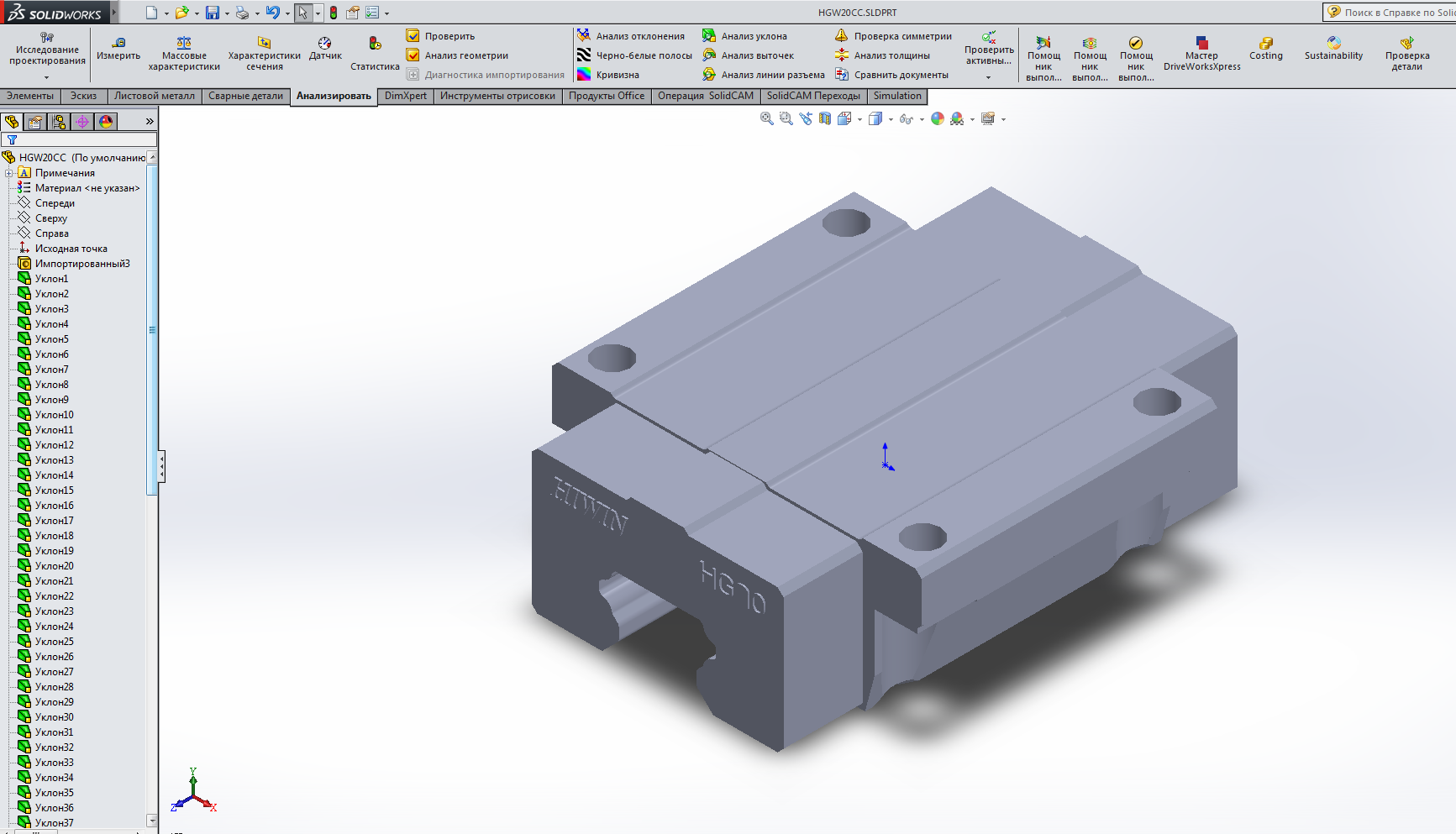Click the help search box

tap(1390, 12)
